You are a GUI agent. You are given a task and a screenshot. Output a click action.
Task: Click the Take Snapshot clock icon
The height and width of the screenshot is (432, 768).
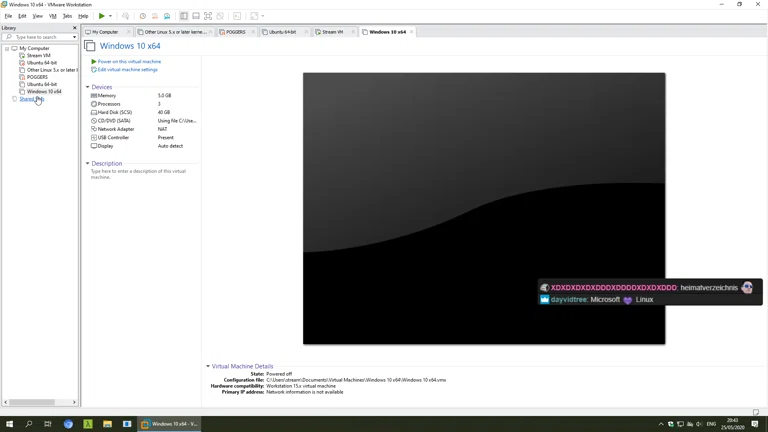(143, 16)
